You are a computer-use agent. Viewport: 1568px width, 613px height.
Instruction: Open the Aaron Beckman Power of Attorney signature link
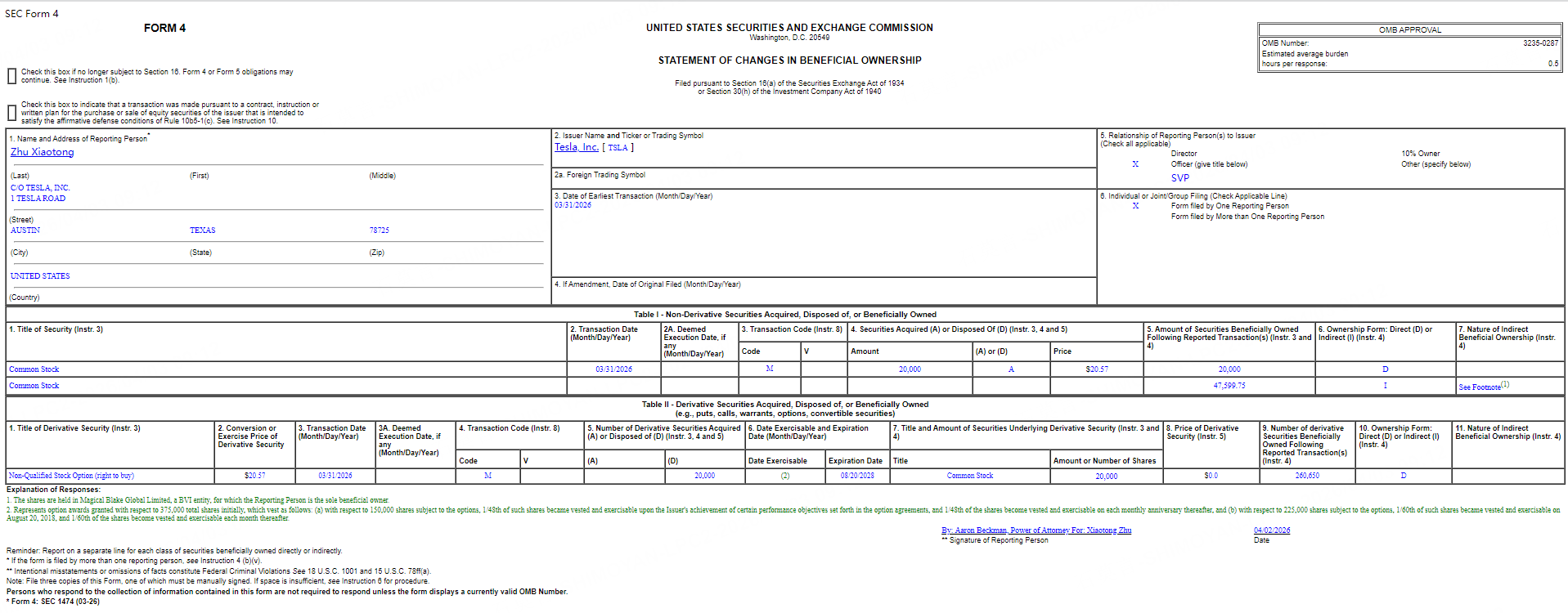pos(1036,530)
